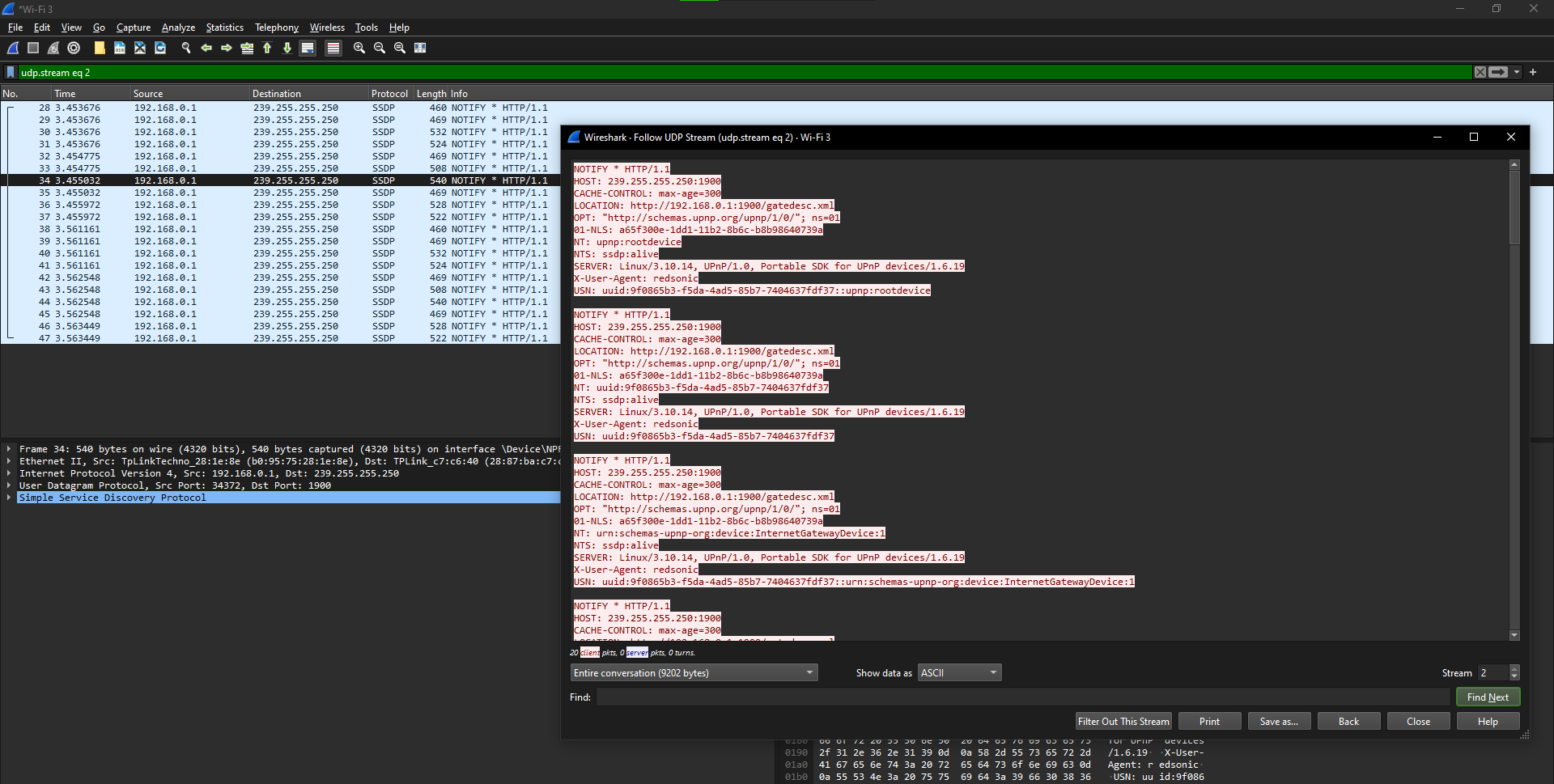The image size is (1554, 784).
Task: Open the Statistics menu
Action: [x=225, y=28]
